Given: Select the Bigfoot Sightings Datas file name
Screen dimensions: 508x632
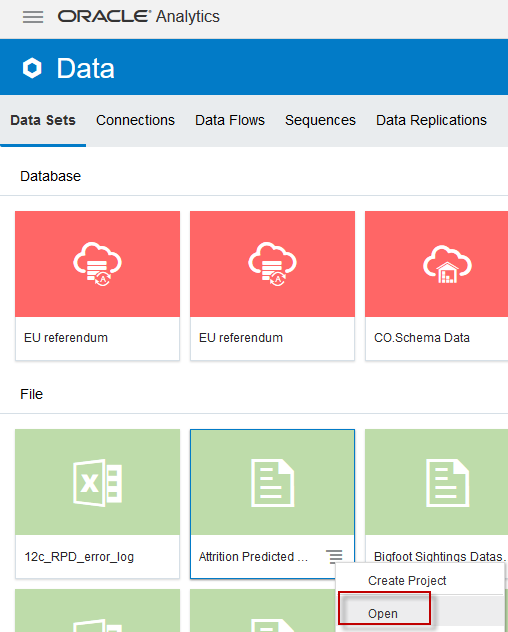Looking at the screenshot, I should [x=439, y=557].
